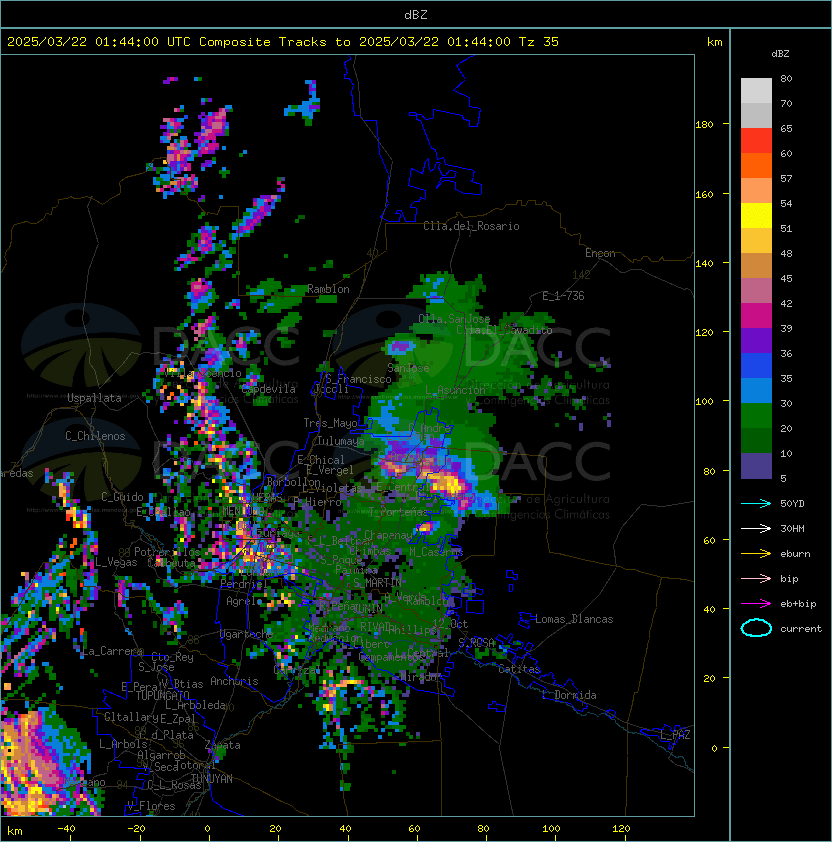Click the 'C_Guido' place label
The image size is (832, 842).
(x=122, y=497)
